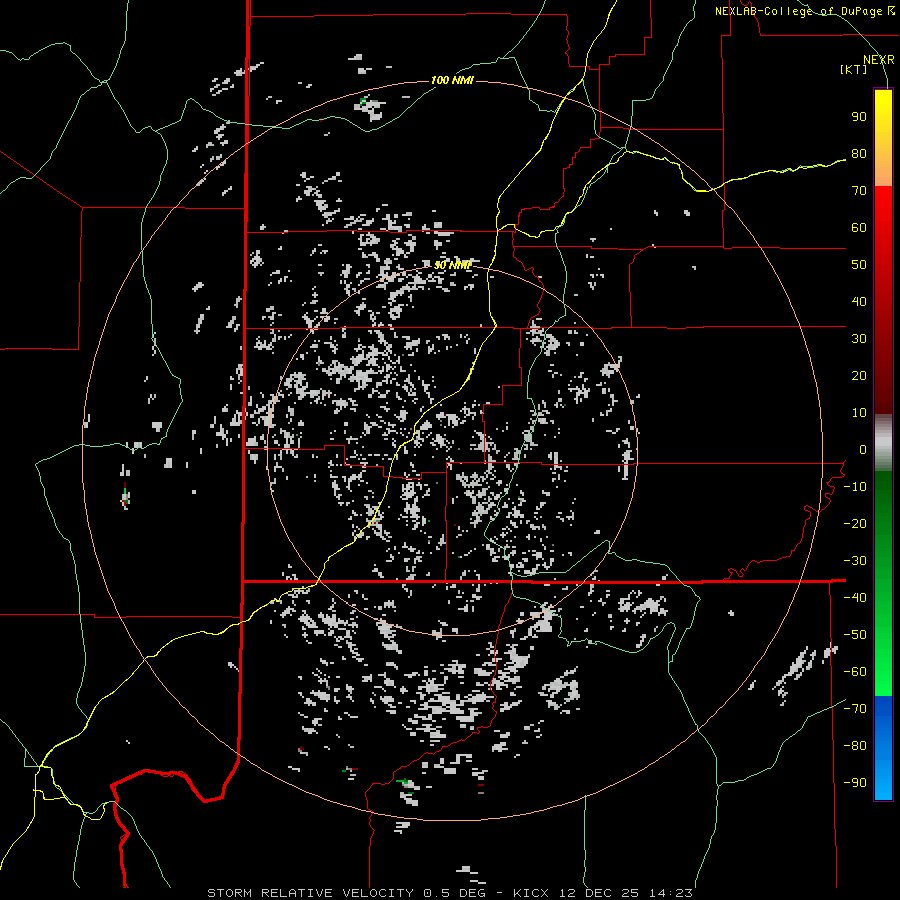Viewport: 900px width, 900px height.
Task: Click the 40 value on the velocity scale
Action: pos(859,301)
